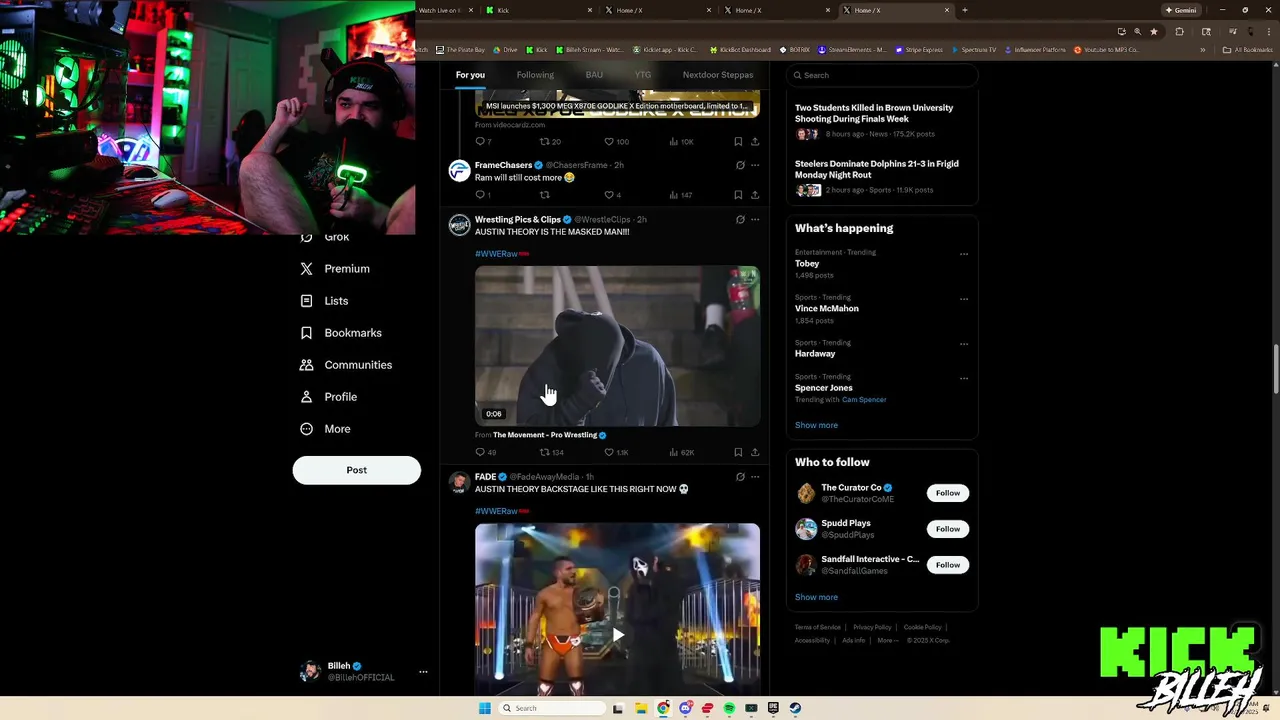The width and height of the screenshot is (1280, 720).
Task: View analytics showing 62K views
Action: click(681, 452)
